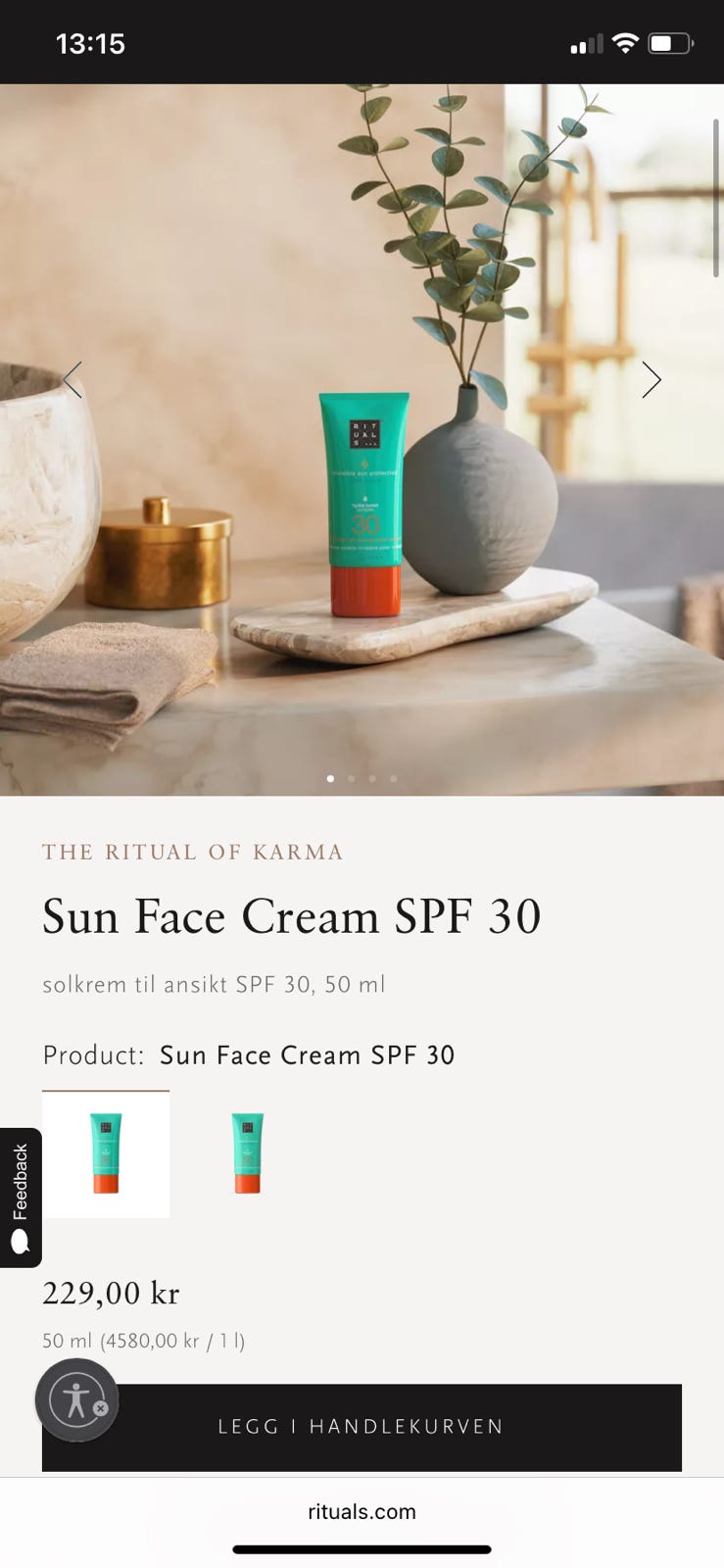Show the next product image arrow
Screen dimensions: 724x1568
tap(652, 379)
